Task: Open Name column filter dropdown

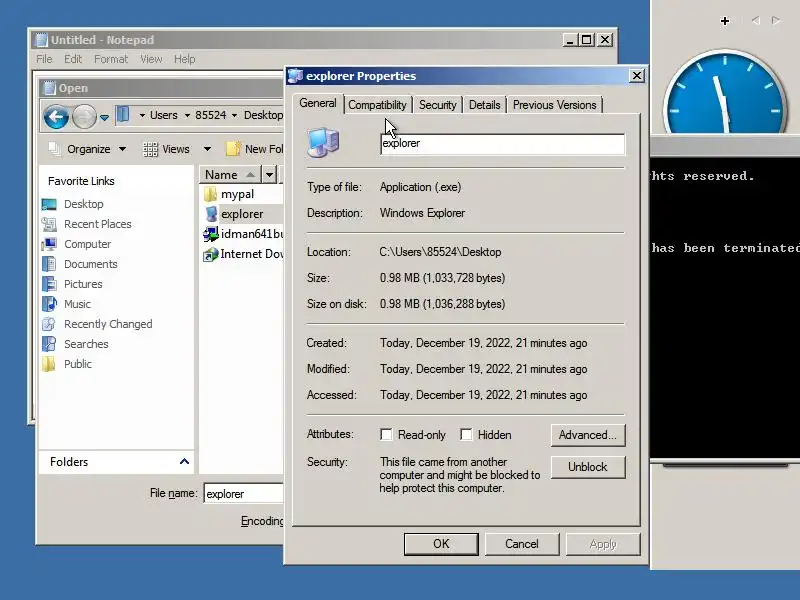Action: (269, 174)
